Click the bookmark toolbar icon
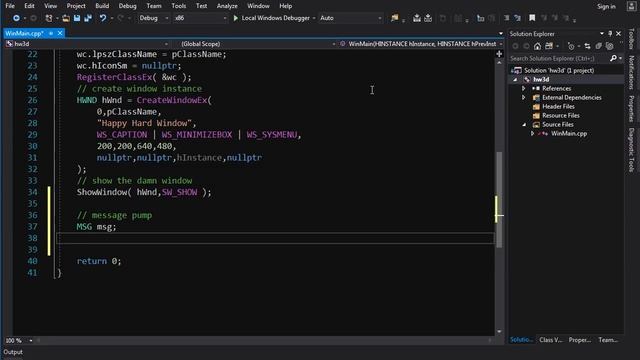The image size is (640, 360). tap(532, 18)
